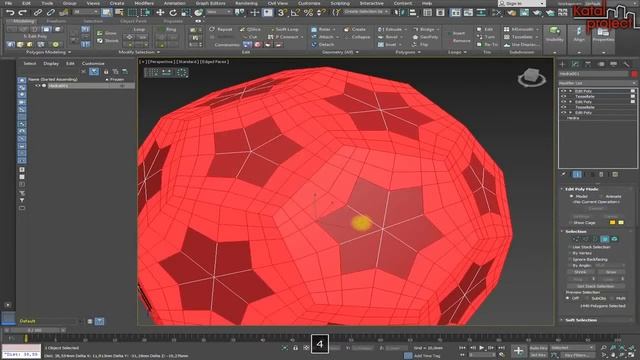Enable the By Angle checkbox
Image resolution: width=640 pixels, height=360 pixels.
tap(570, 265)
